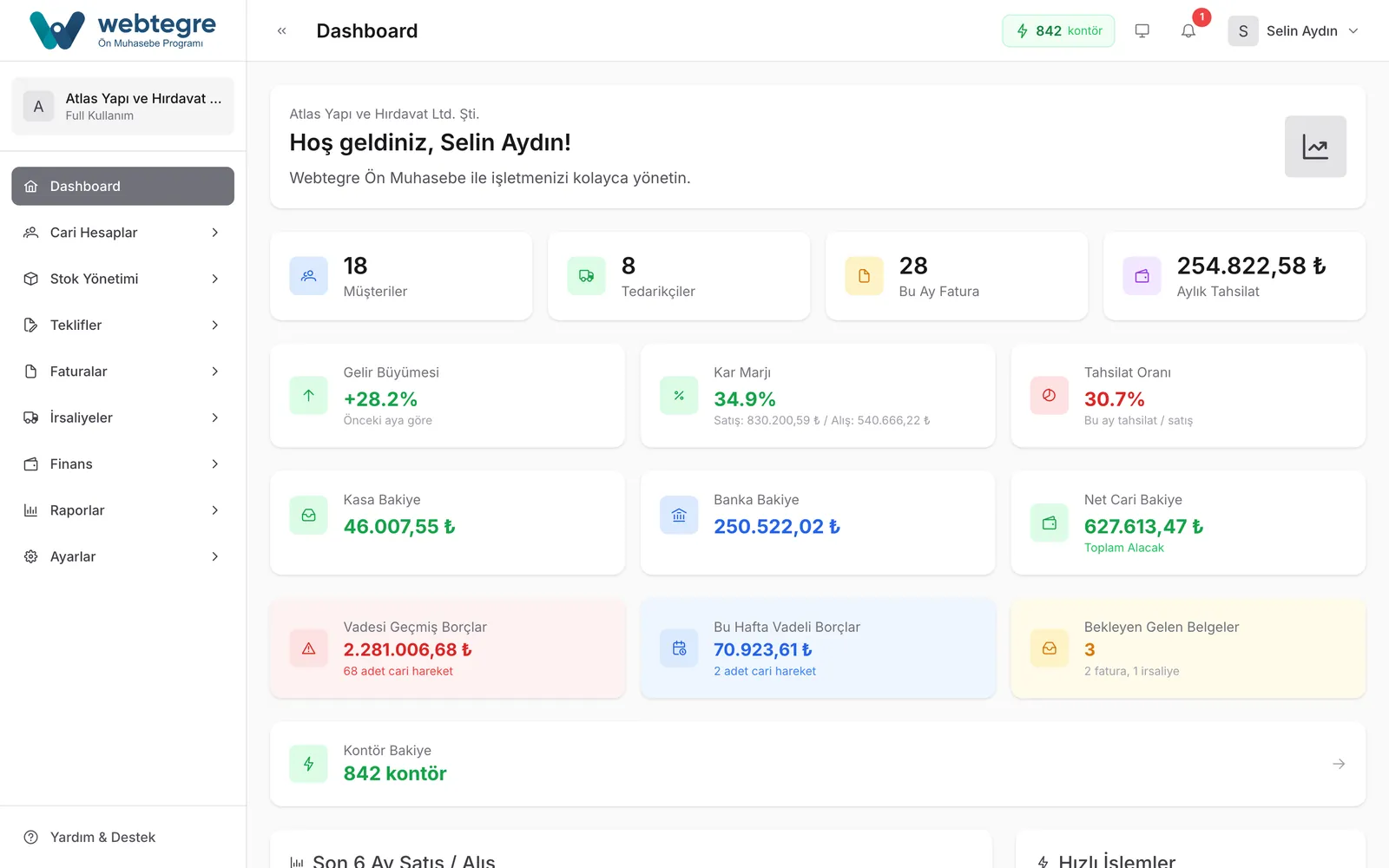Click the Banka Bakiye bank icon
Viewport: 1389px width, 868px height.
point(679,516)
